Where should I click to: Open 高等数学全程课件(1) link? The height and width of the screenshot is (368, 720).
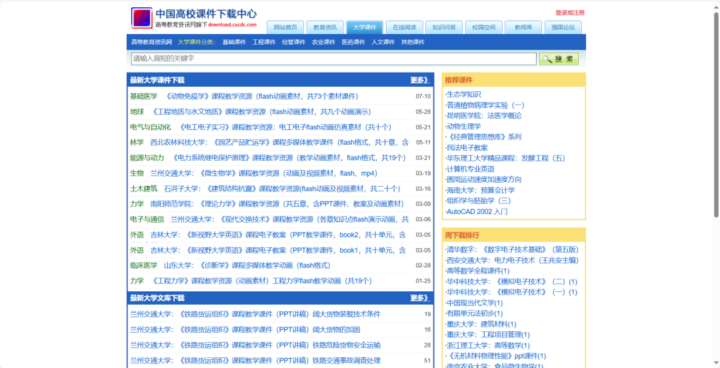click(478, 271)
